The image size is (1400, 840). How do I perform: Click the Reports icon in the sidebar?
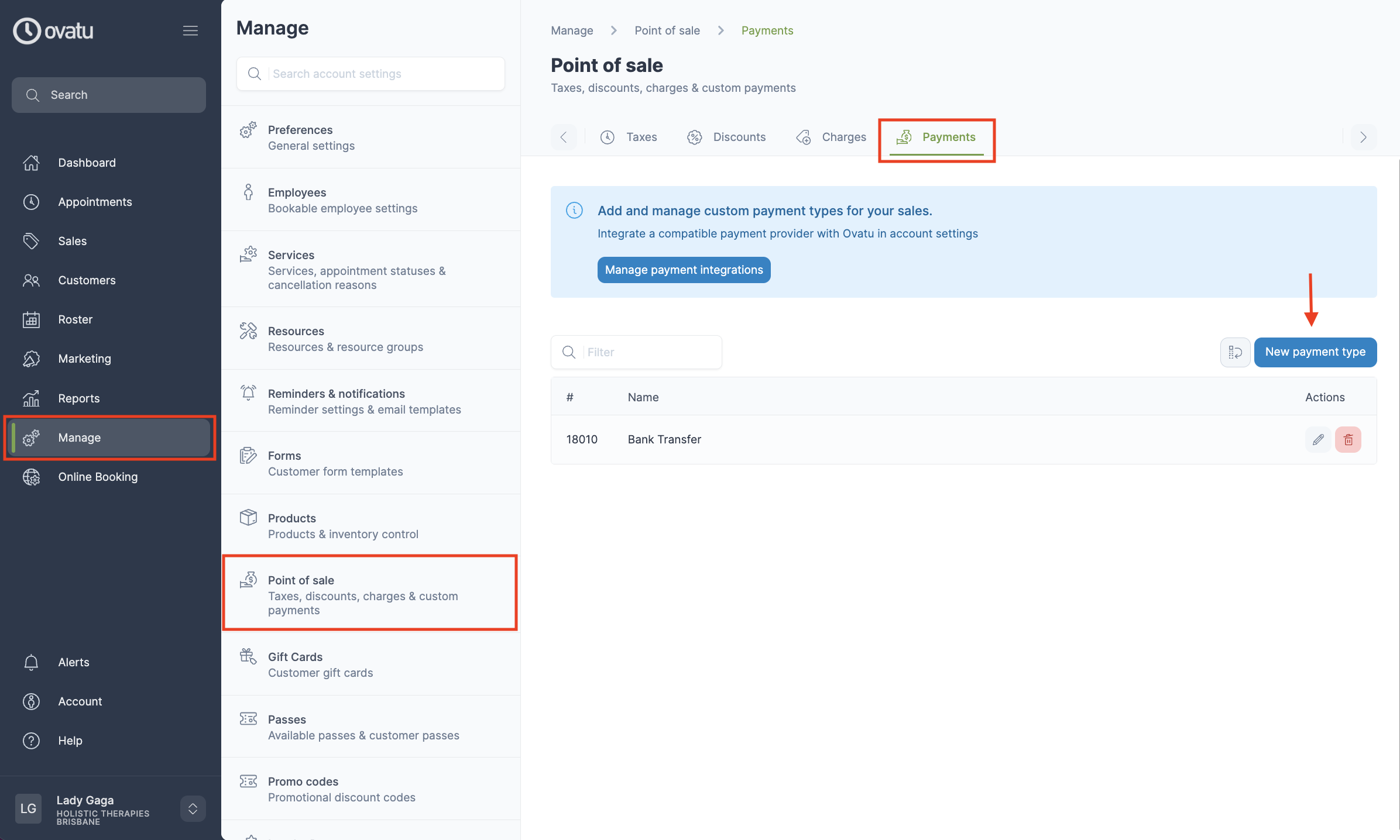tap(32, 398)
